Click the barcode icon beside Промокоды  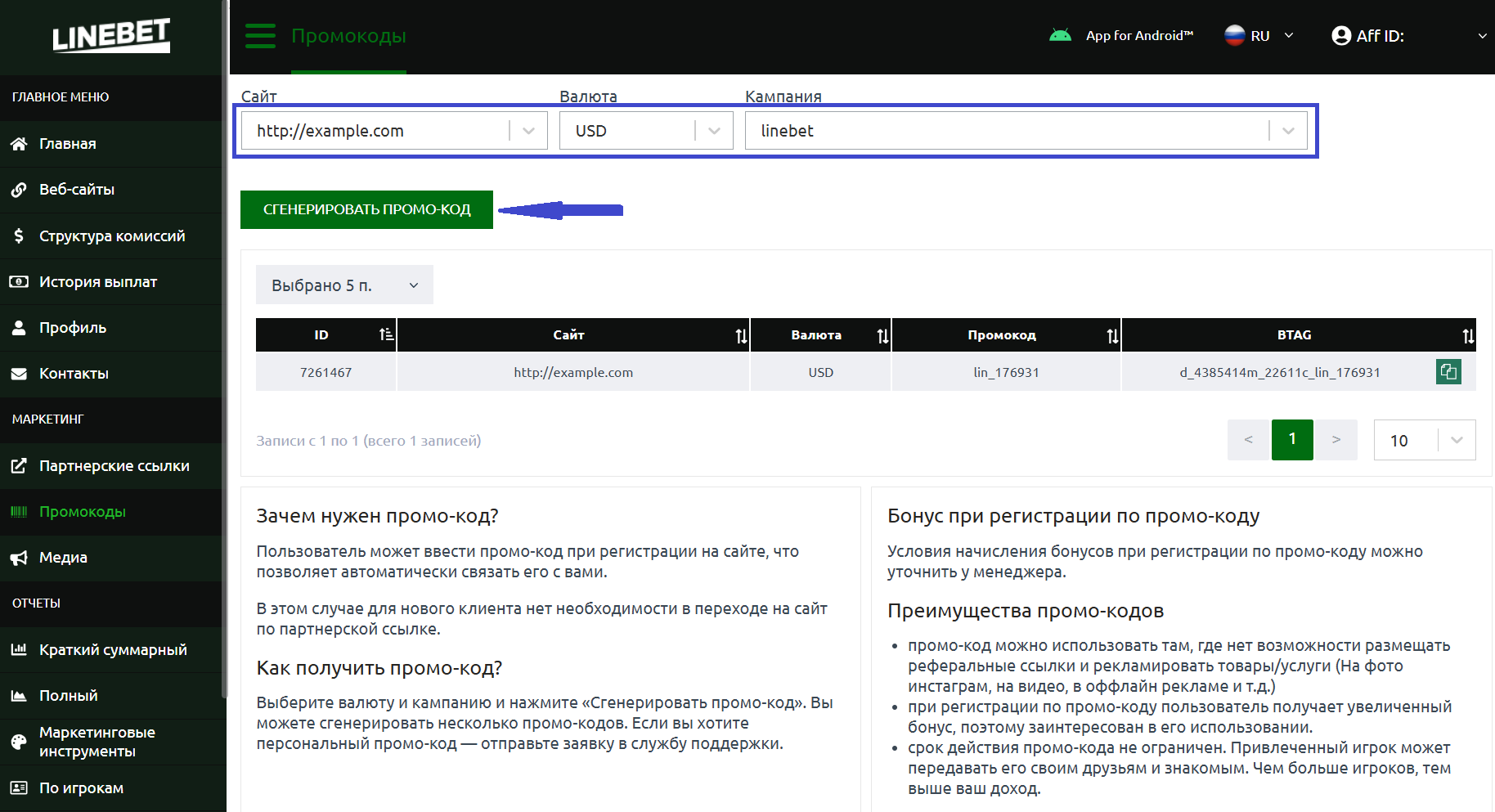click(19, 512)
